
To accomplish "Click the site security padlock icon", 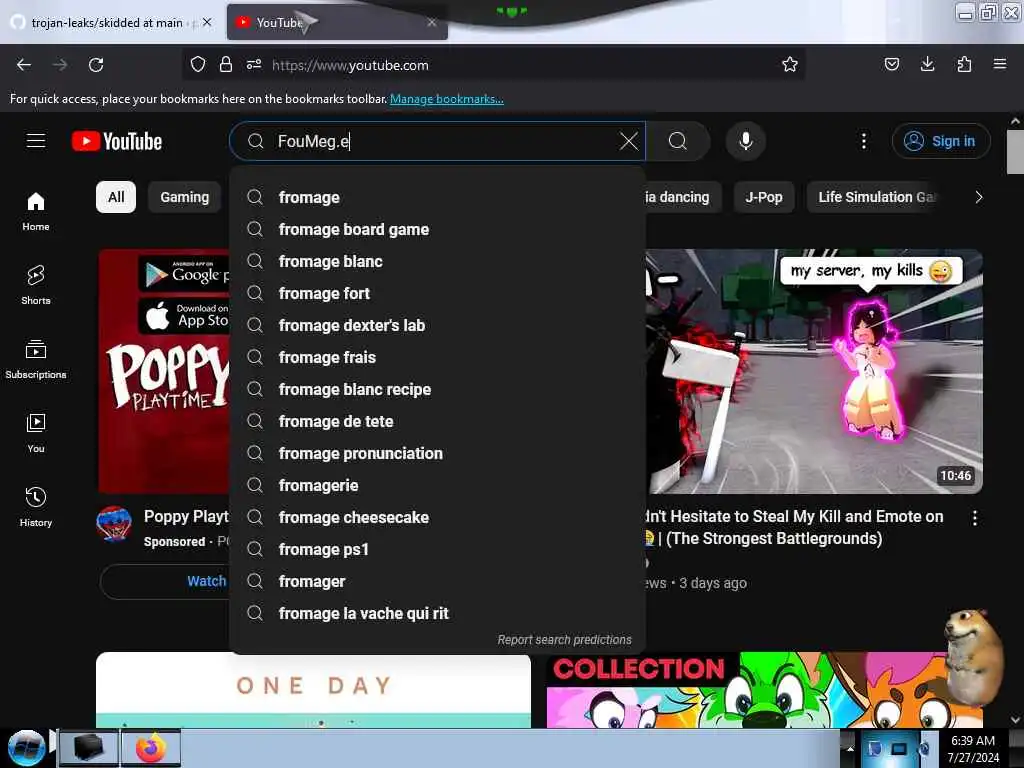I will 226,65.
